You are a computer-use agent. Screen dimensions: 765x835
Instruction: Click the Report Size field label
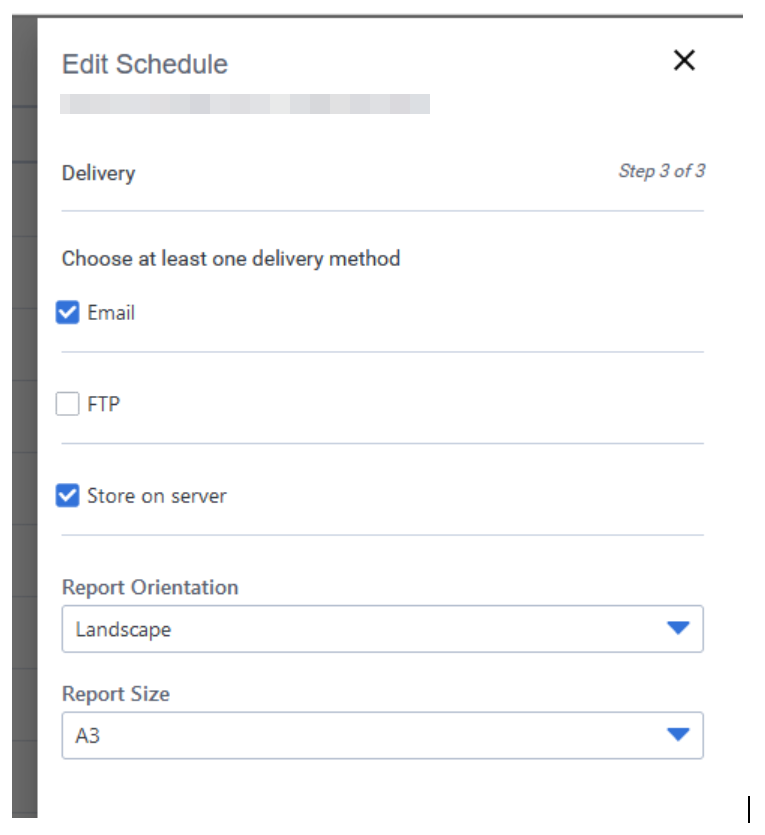[x=116, y=694]
